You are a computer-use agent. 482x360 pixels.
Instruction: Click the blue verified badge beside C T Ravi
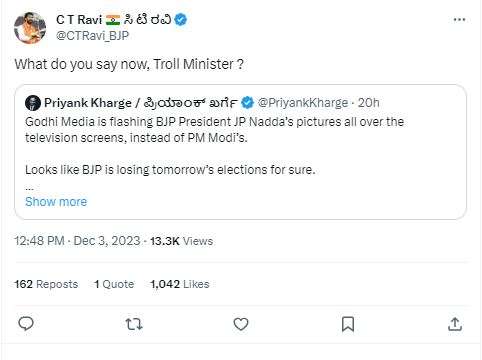[180, 20]
